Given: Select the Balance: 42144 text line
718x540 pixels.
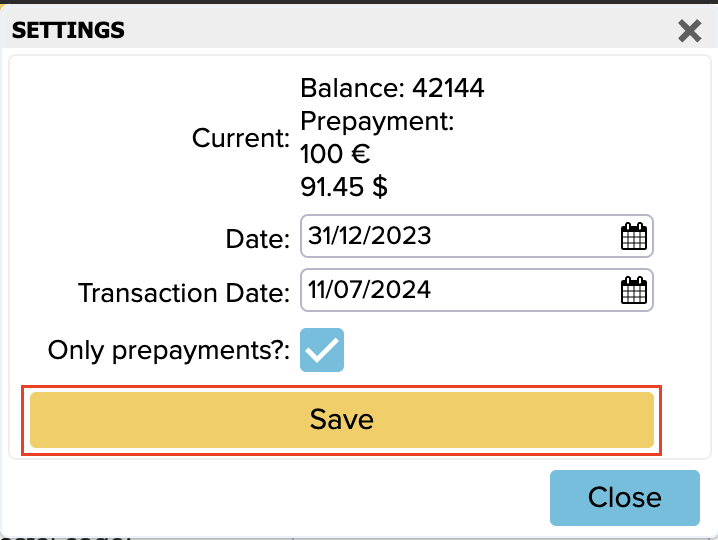Looking at the screenshot, I should click(x=392, y=89).
